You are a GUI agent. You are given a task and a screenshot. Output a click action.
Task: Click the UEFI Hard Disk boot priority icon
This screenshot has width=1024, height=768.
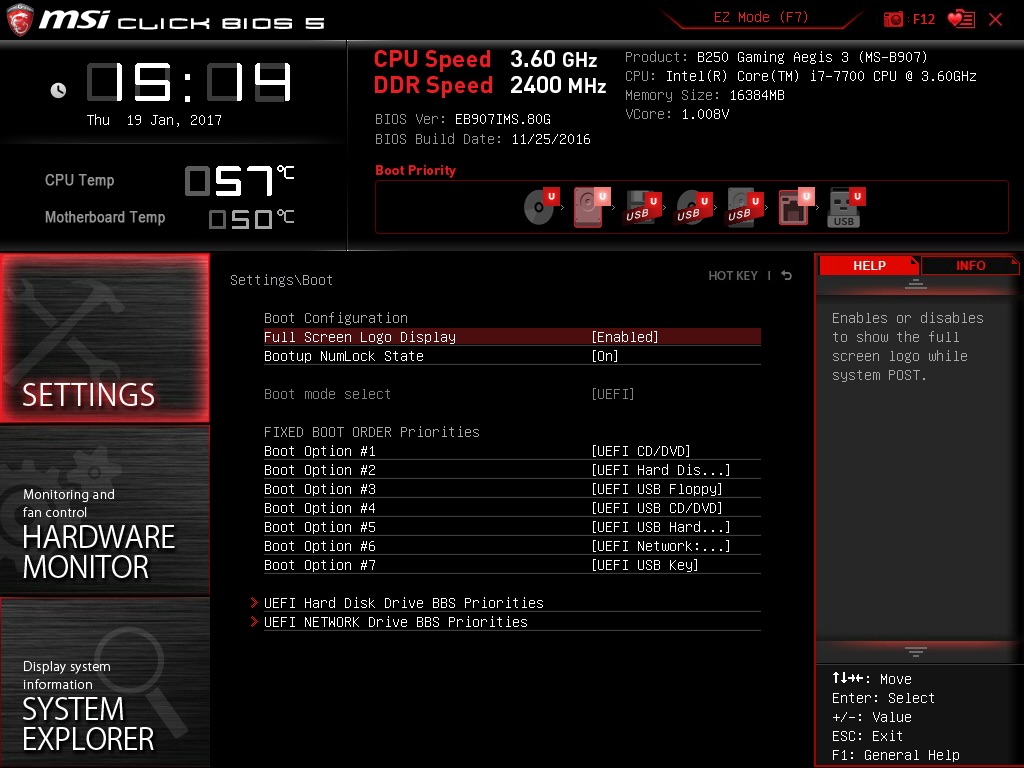tap(592, 206)
